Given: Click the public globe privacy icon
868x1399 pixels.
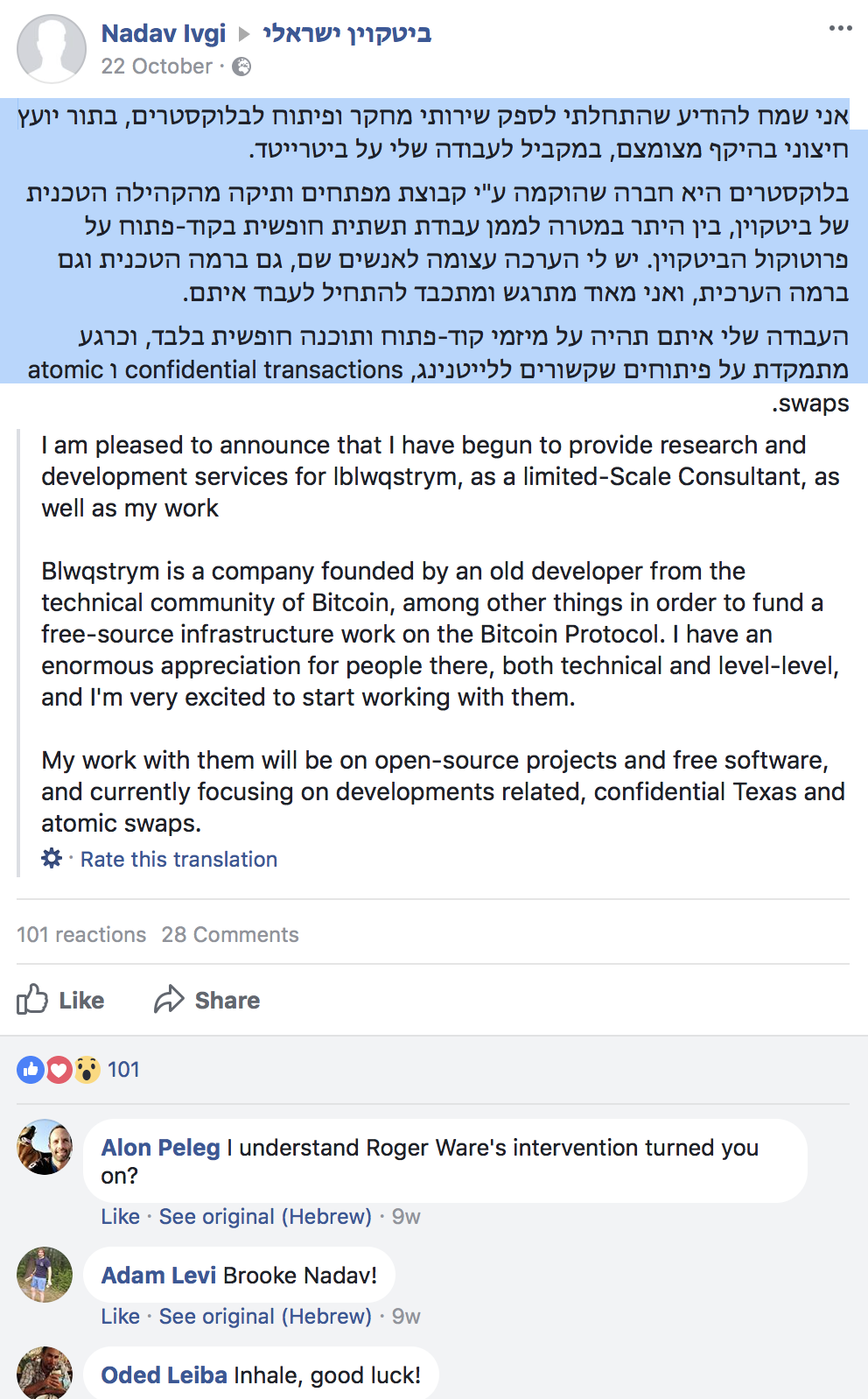Looking at the screenshot, I should click(x=241, y=67).
